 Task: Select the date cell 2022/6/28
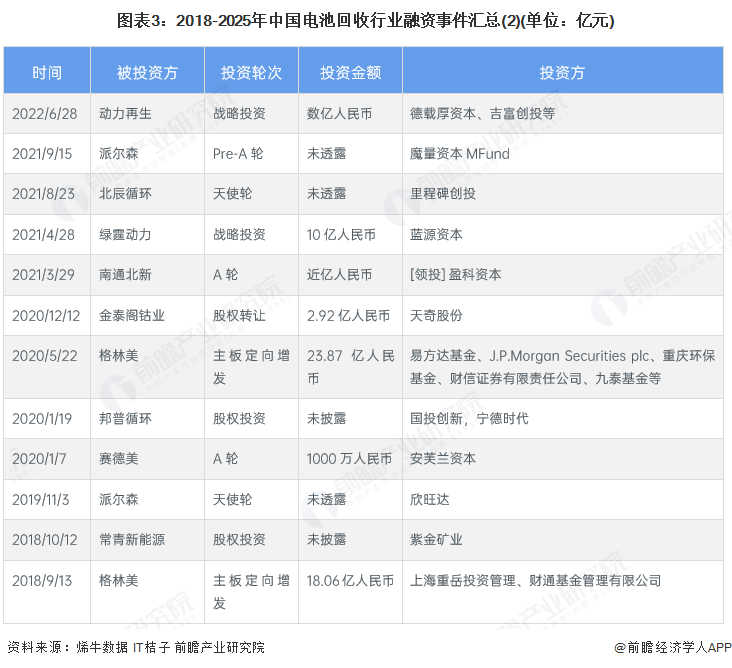tap(47, 113)
